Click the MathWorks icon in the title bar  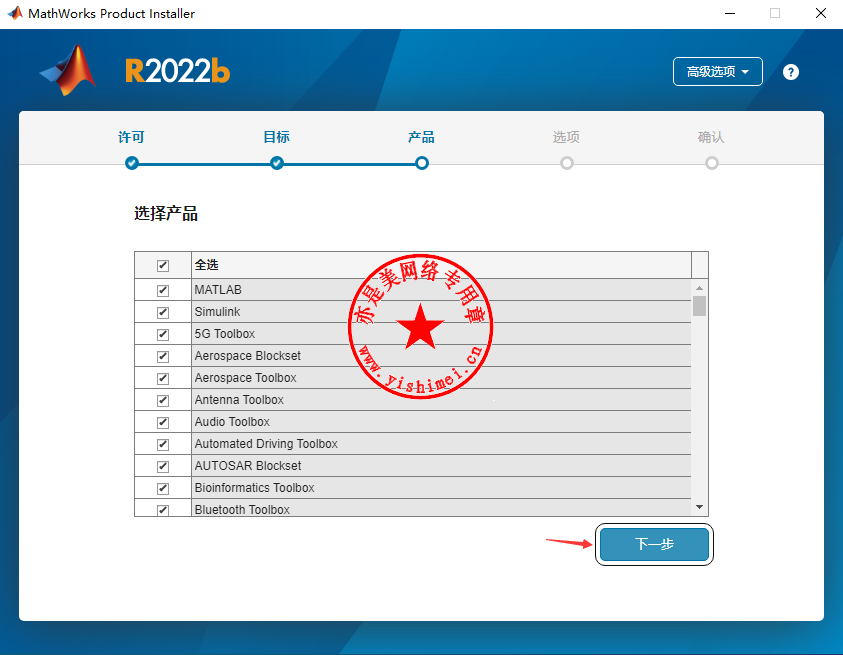(15, 13)
